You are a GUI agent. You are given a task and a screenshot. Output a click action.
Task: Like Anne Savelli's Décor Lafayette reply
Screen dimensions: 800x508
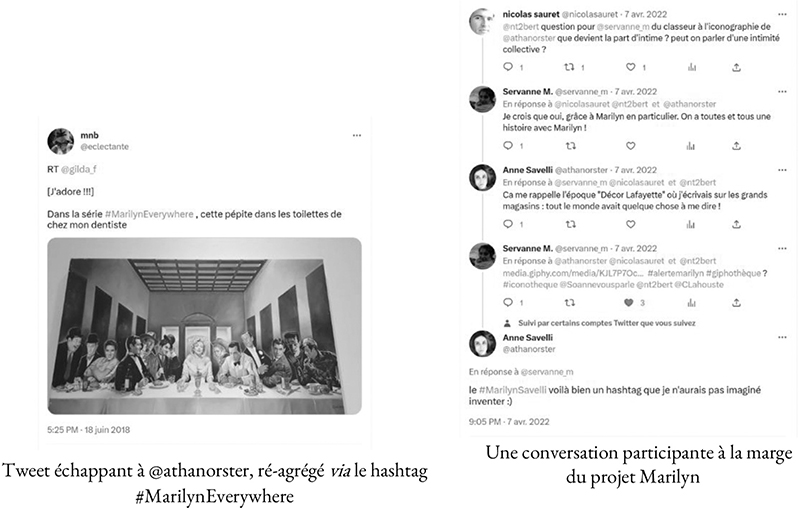(631, 224)
